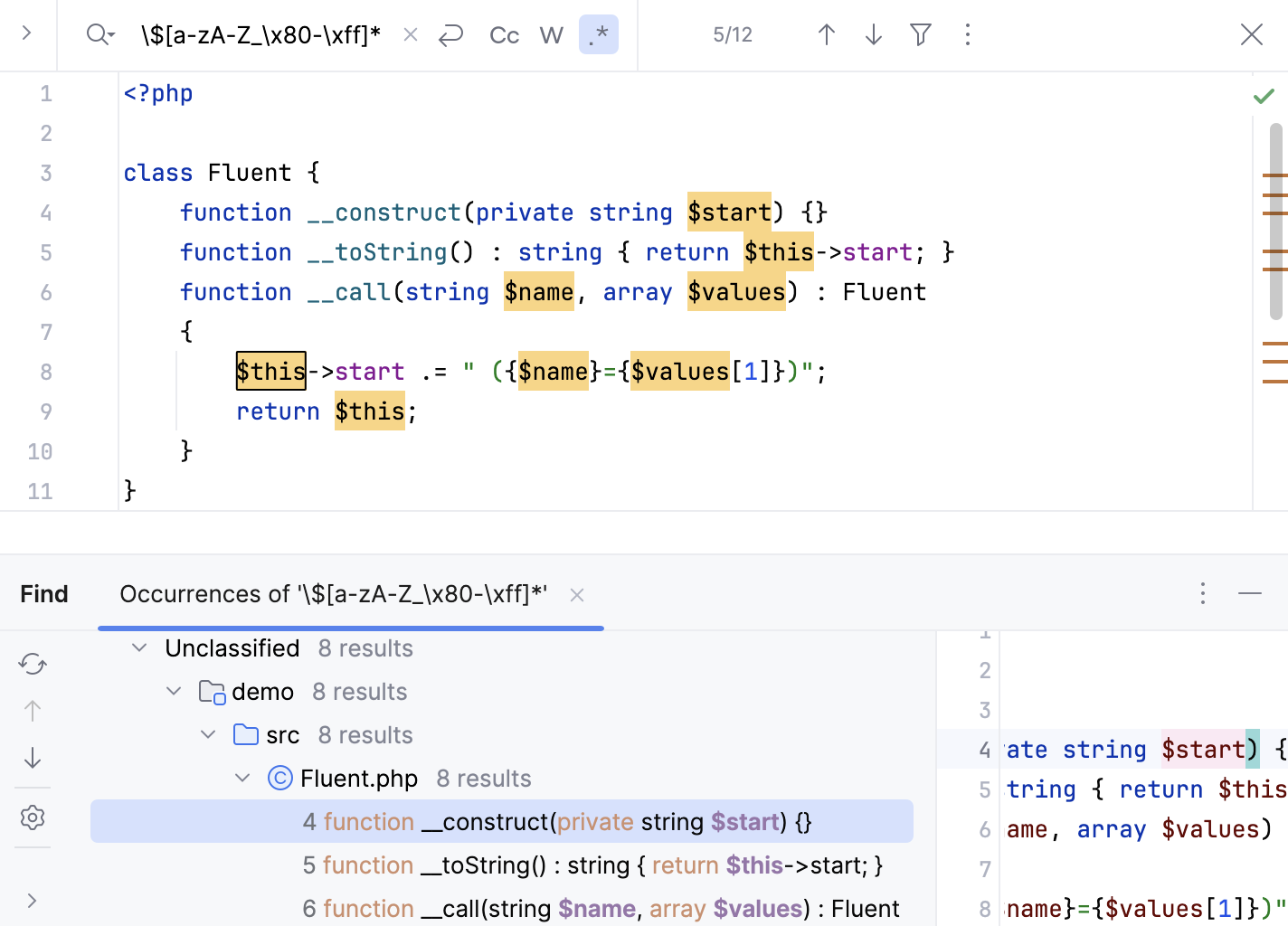Open more search options kebab menu

pos(967,34)
